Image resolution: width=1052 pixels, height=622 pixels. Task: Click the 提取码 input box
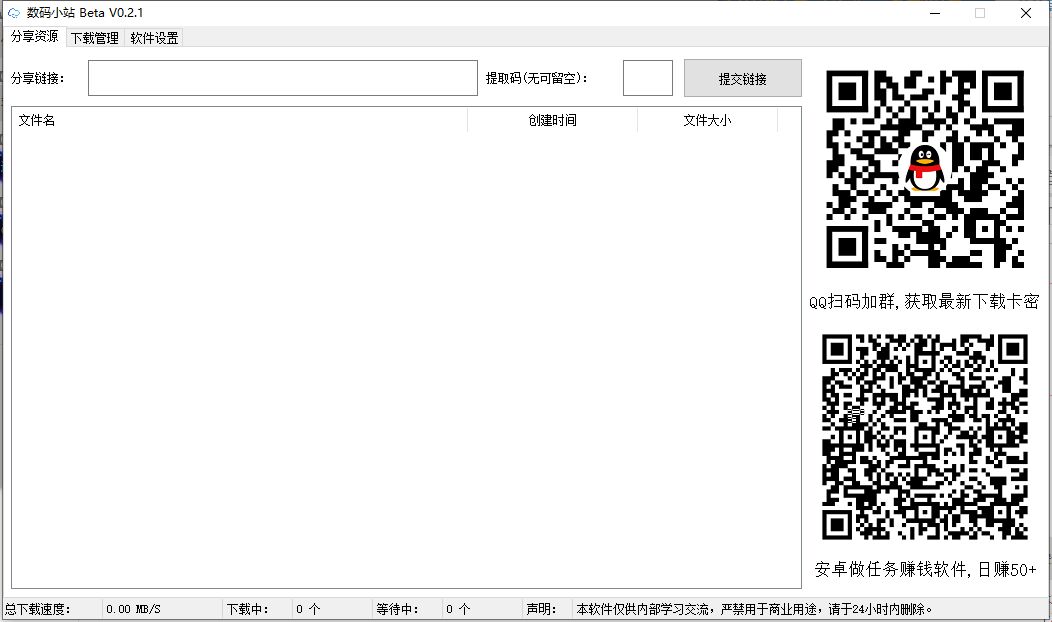[x=647, y=78]
